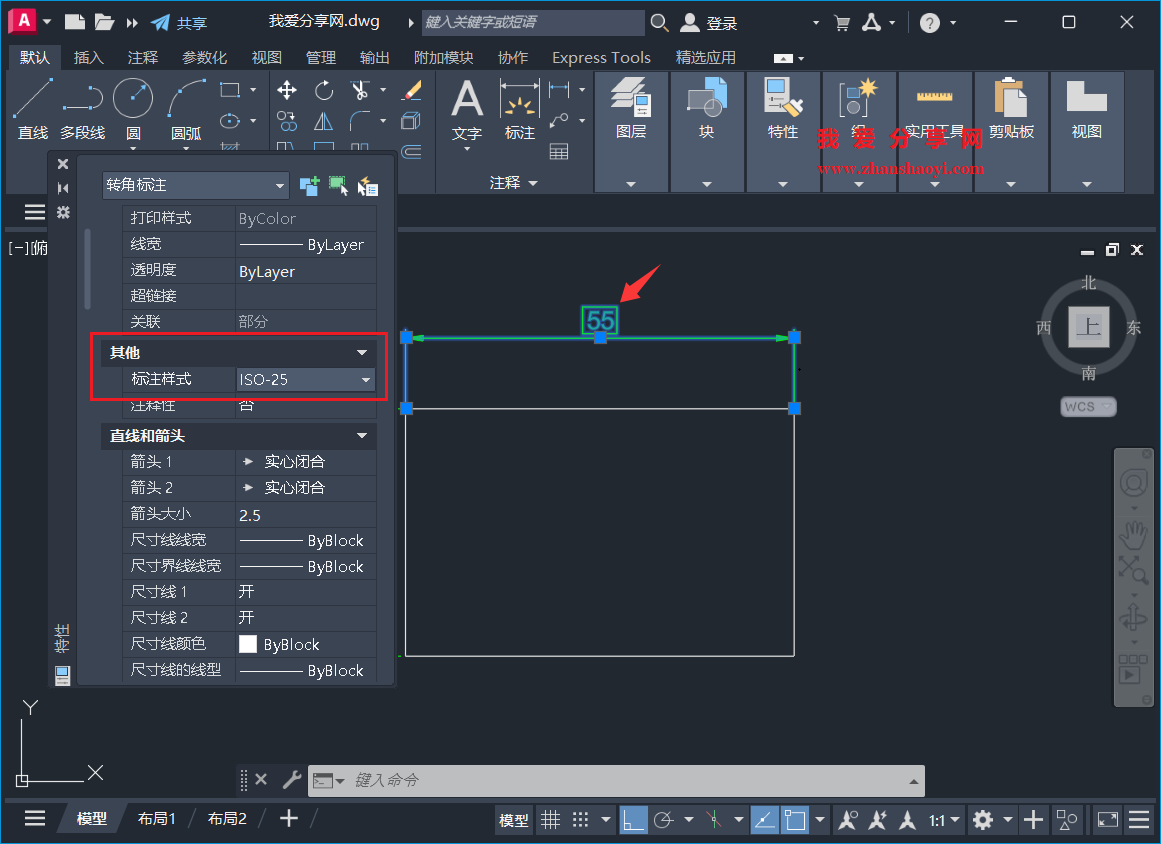The height and width of the screenshot is (844, 1161).
Task: Open the object type dropdown 转角标注
Action: pos(195,185)
